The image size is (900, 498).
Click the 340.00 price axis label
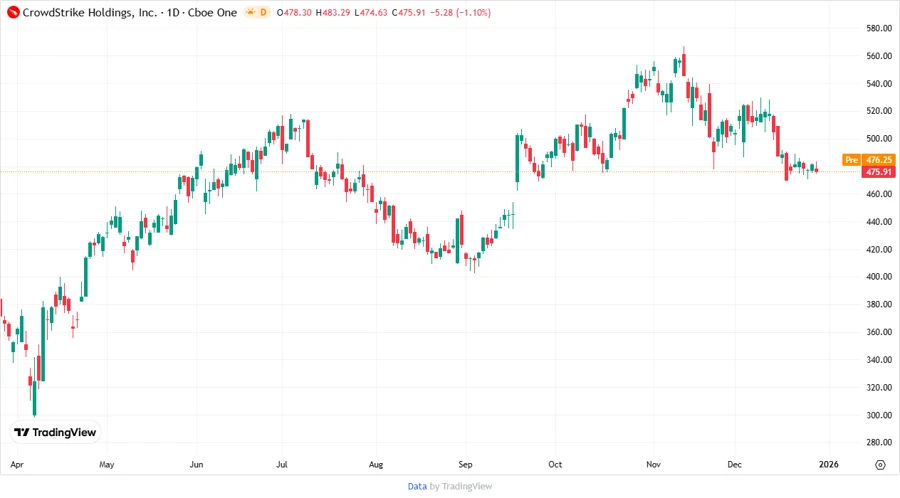pyautogui.click(x=879, y=360)
